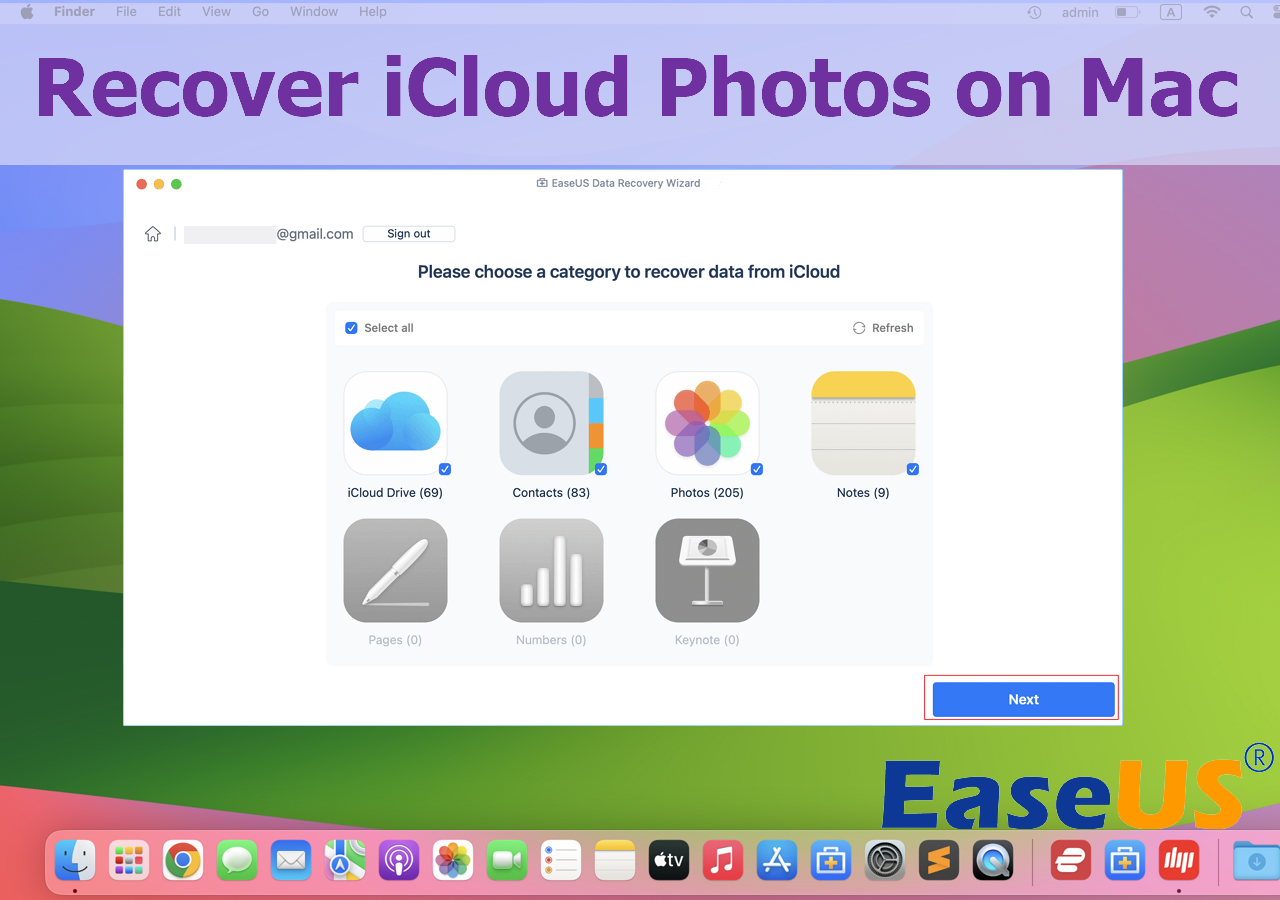Open the Window menu

click(x=314, y=12)
